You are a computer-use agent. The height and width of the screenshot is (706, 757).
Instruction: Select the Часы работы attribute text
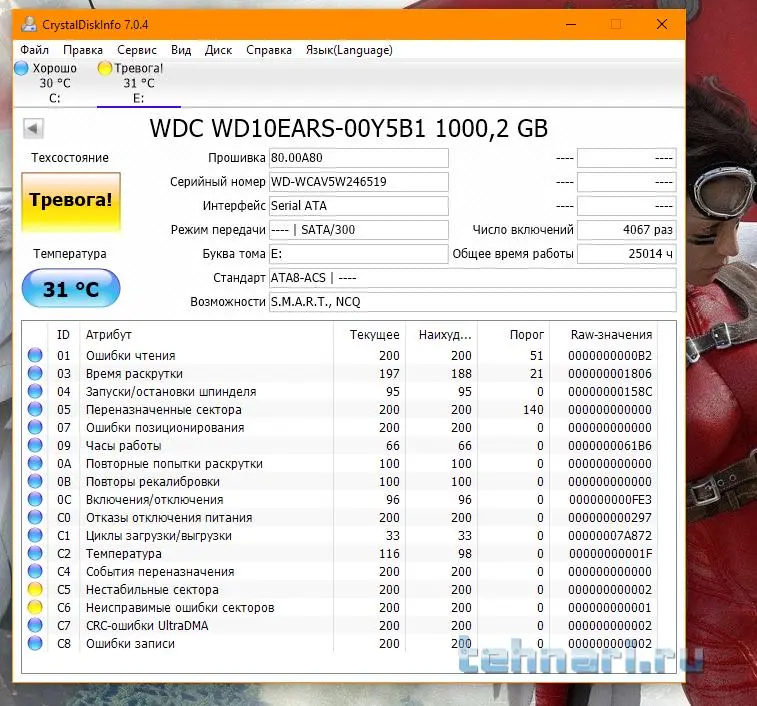tap(124, 446)
